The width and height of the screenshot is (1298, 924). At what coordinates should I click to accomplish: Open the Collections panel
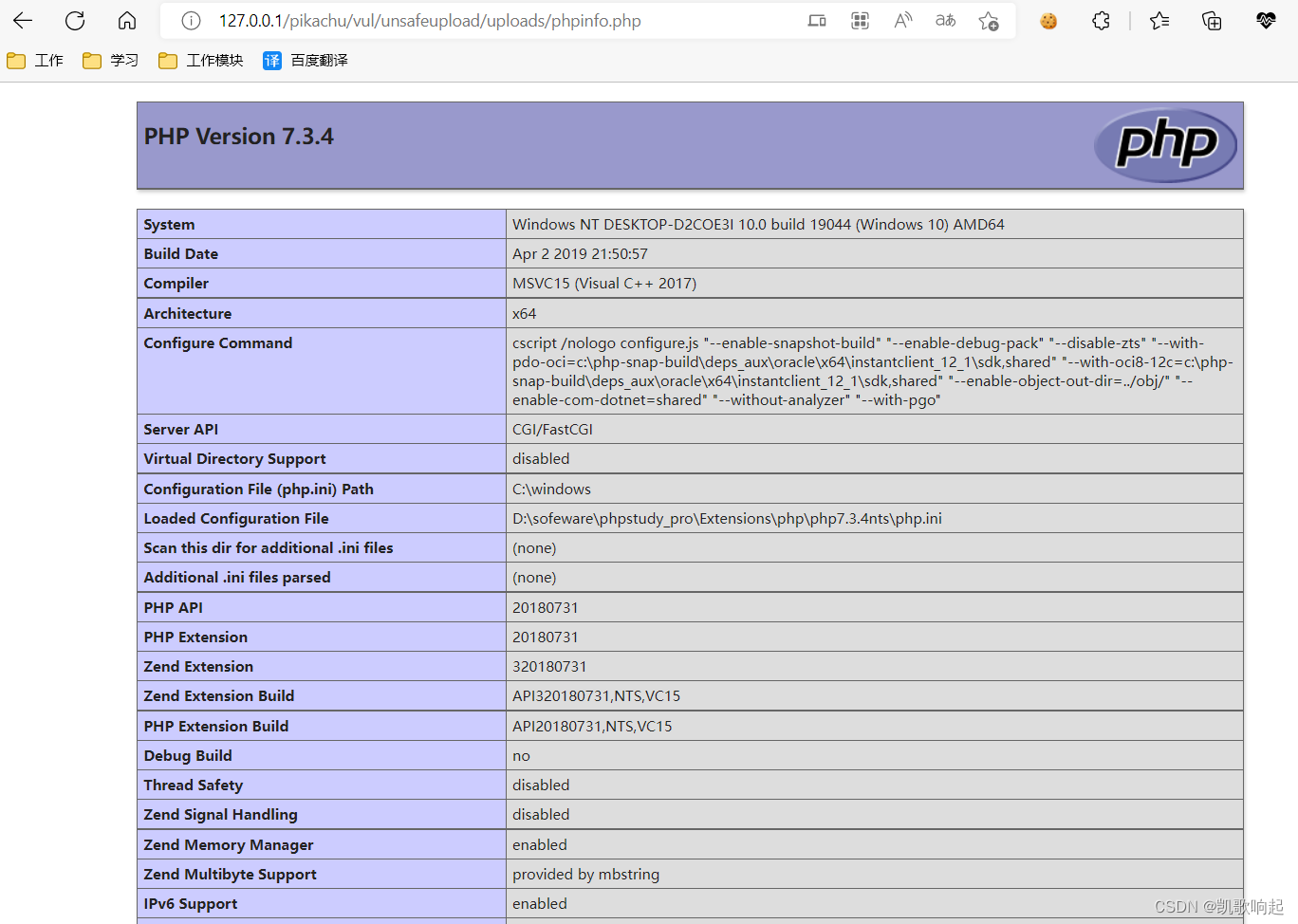point(1212,21)
